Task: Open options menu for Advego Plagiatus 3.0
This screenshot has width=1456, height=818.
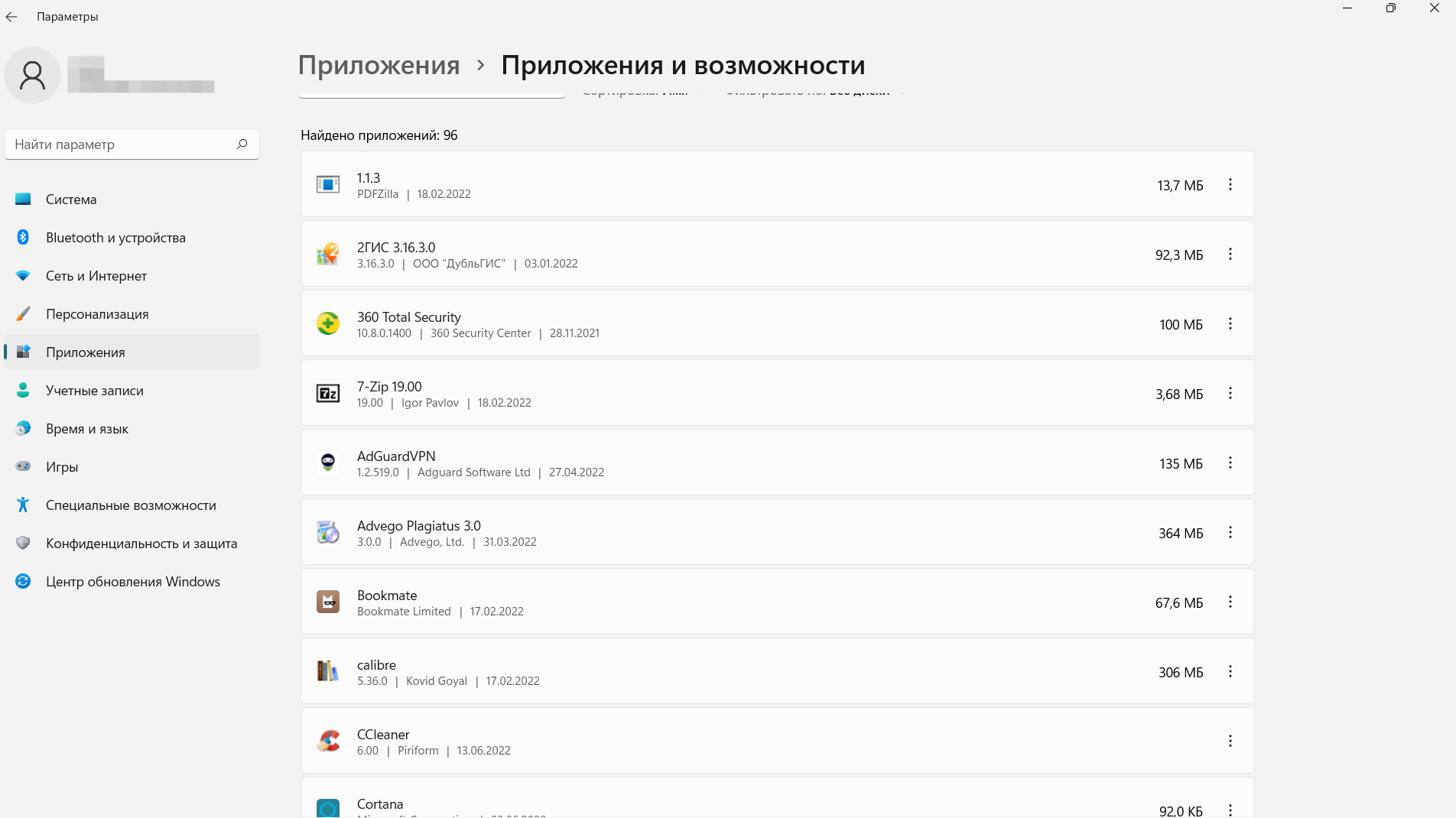Action: (x=1230, y=532)
